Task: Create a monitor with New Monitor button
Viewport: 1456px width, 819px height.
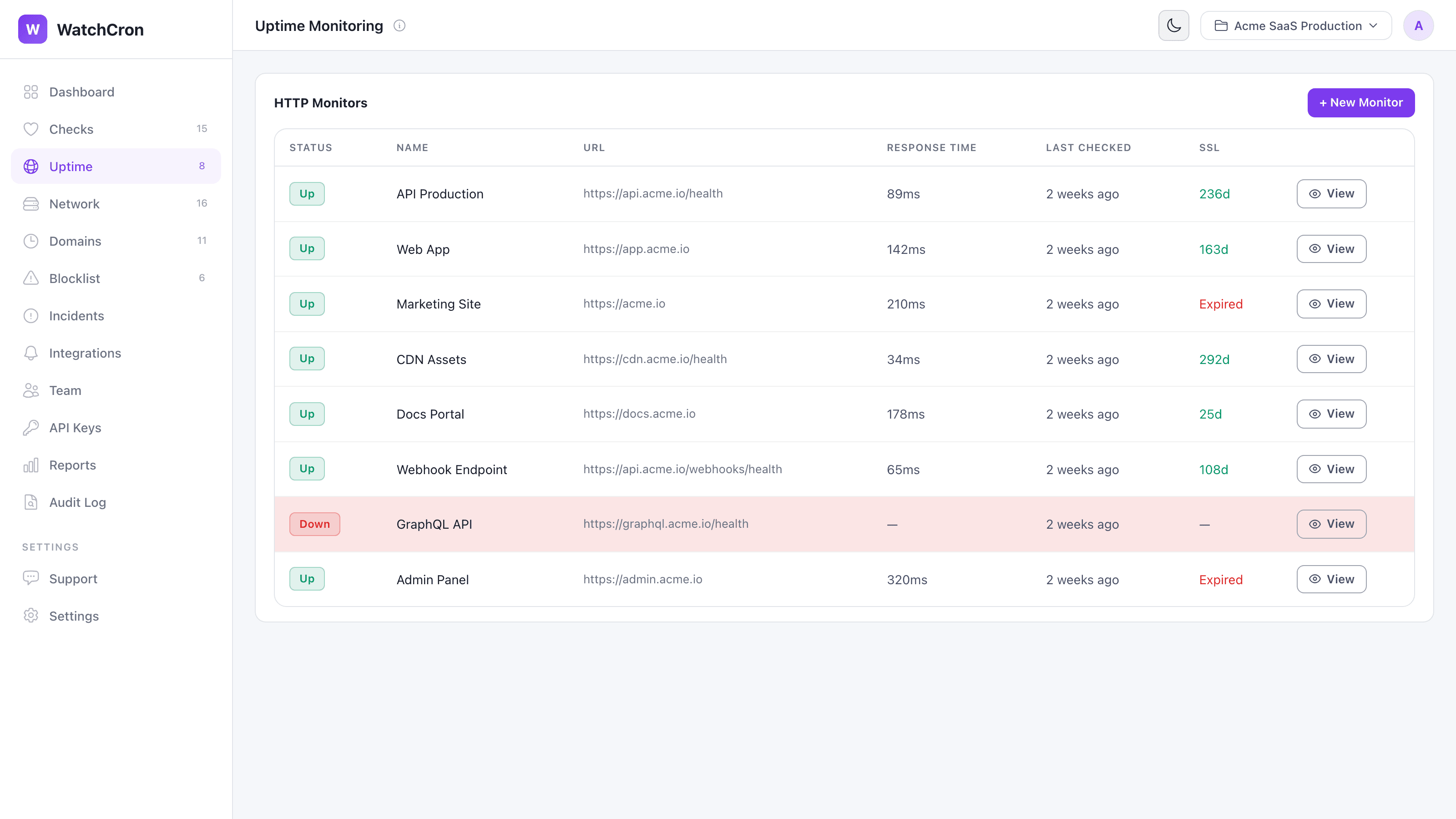Action: [1360, 103]
